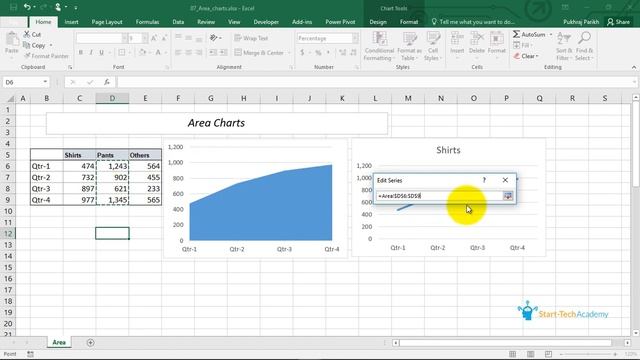Select column D header

coord(112,98)
